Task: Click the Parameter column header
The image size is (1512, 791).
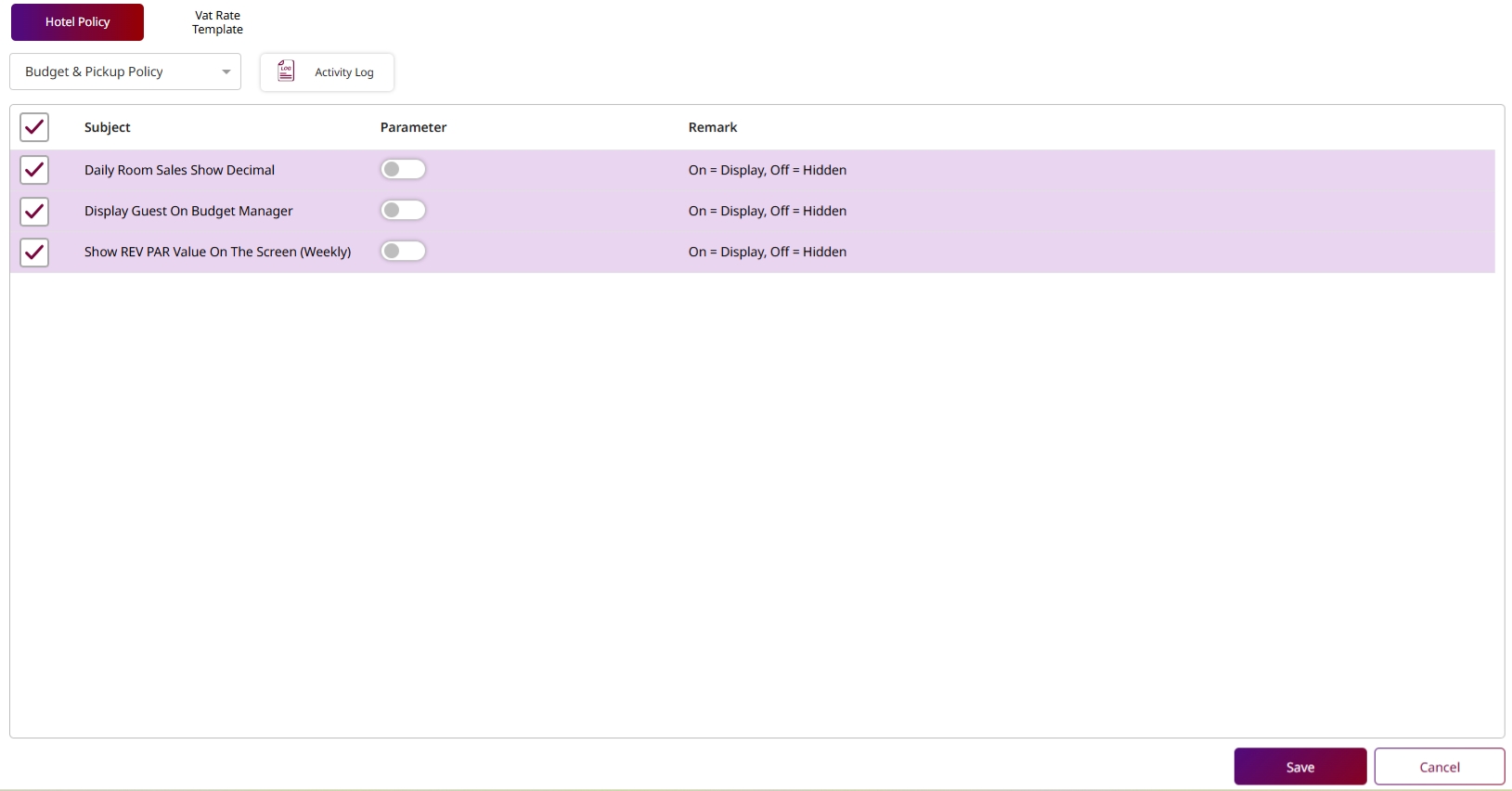Action: click(x=413, y=127)
